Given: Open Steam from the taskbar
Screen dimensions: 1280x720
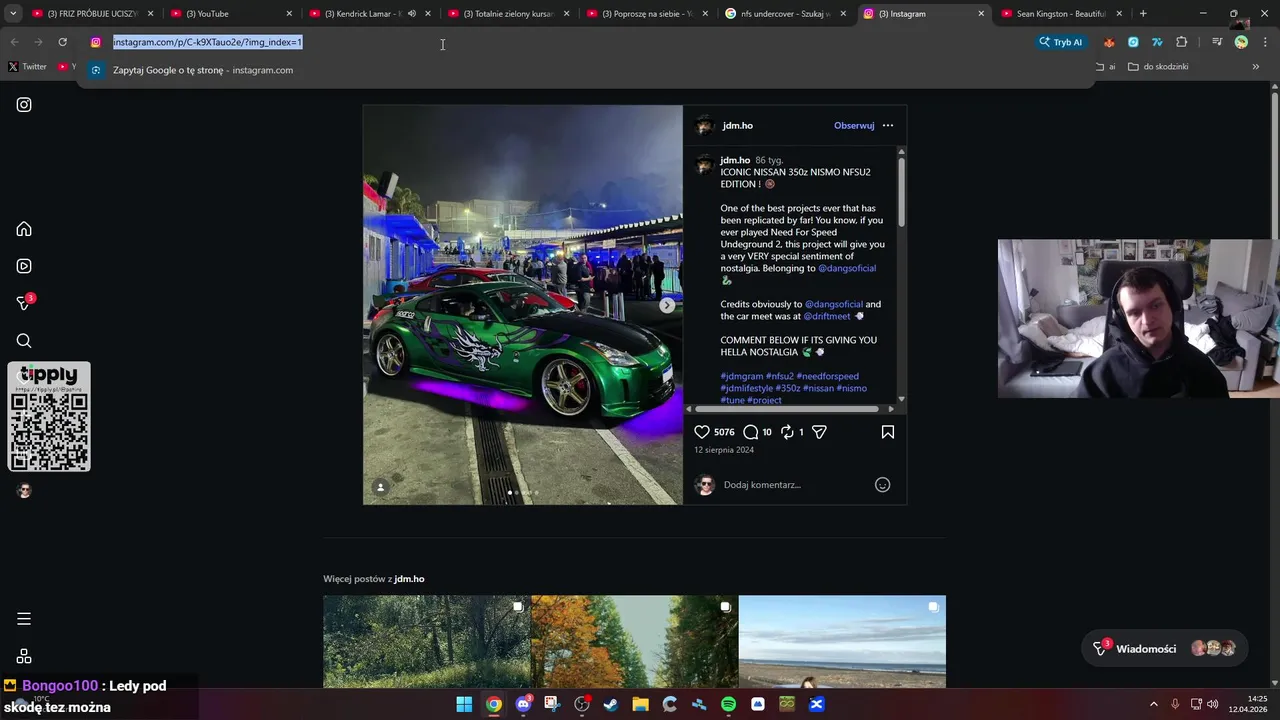Looking at the screenshot, I should point(611,704).
